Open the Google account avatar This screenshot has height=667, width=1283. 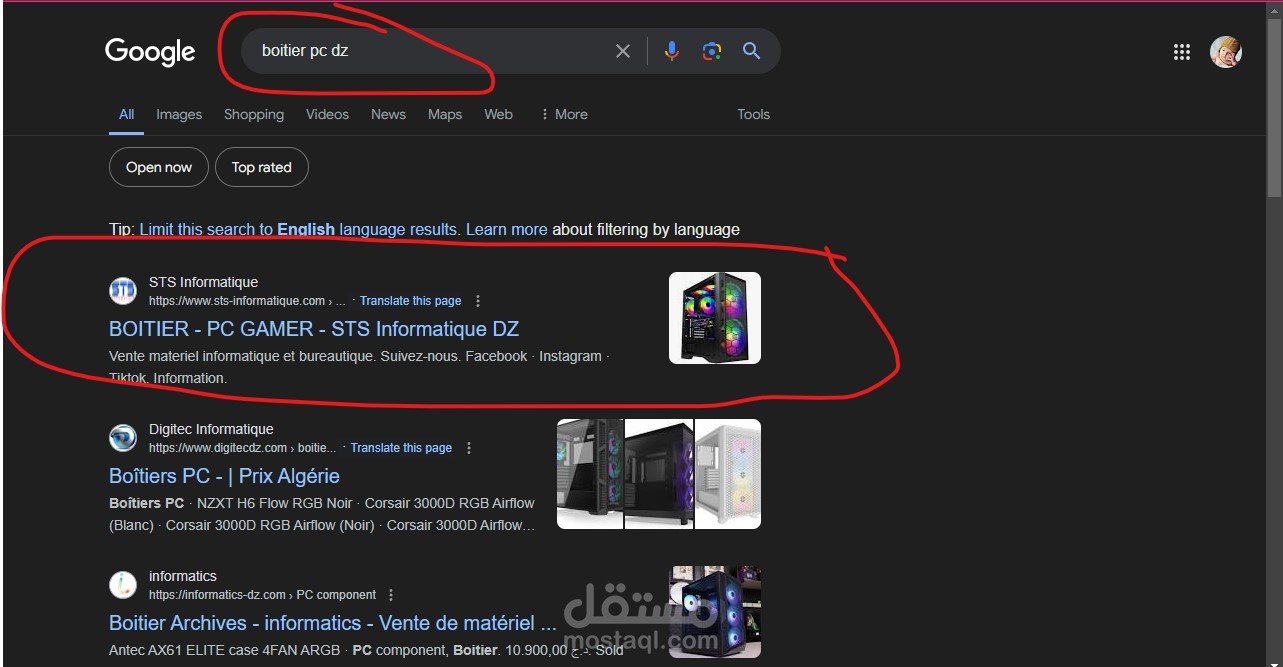point(1226,52)
